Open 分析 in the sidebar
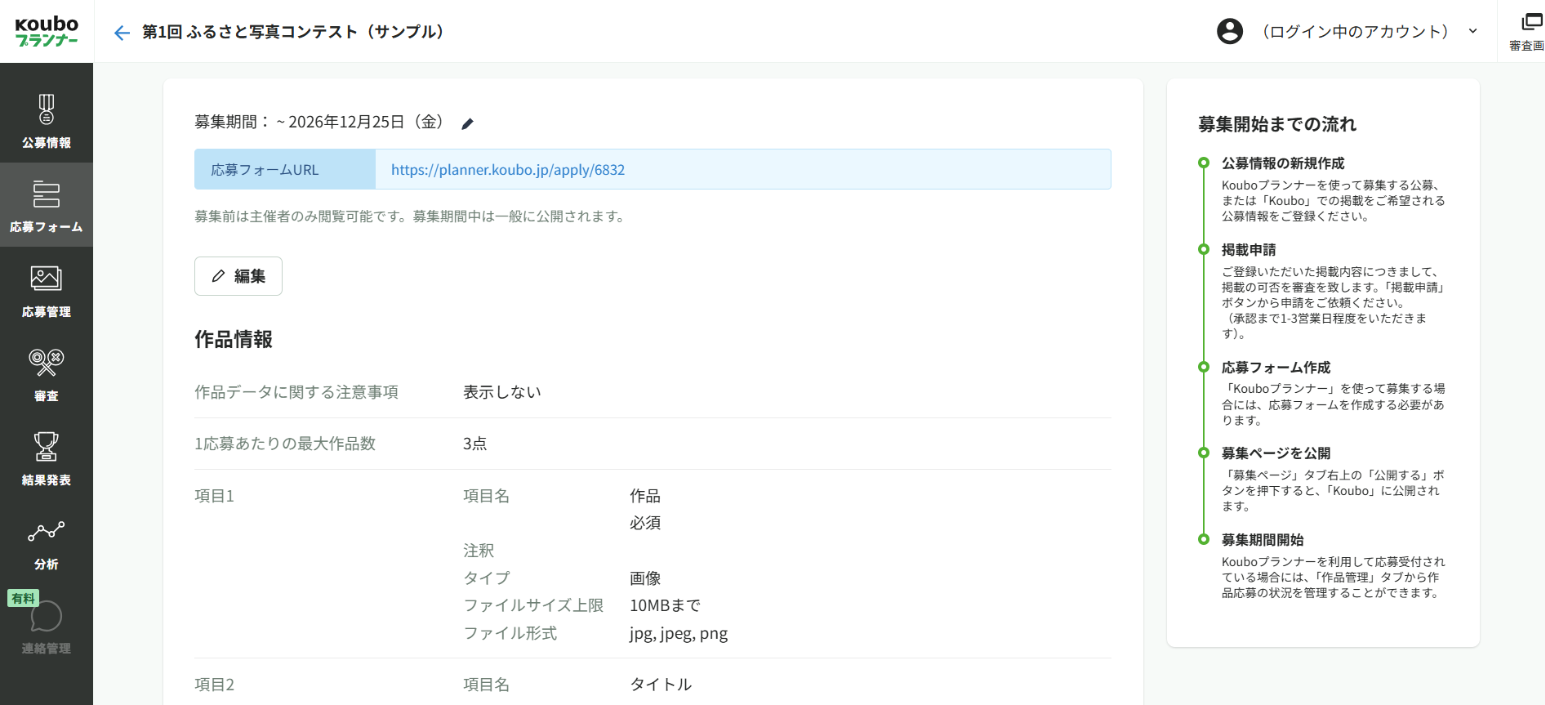Screen dimensions: 1545x705 click(46, 542)
